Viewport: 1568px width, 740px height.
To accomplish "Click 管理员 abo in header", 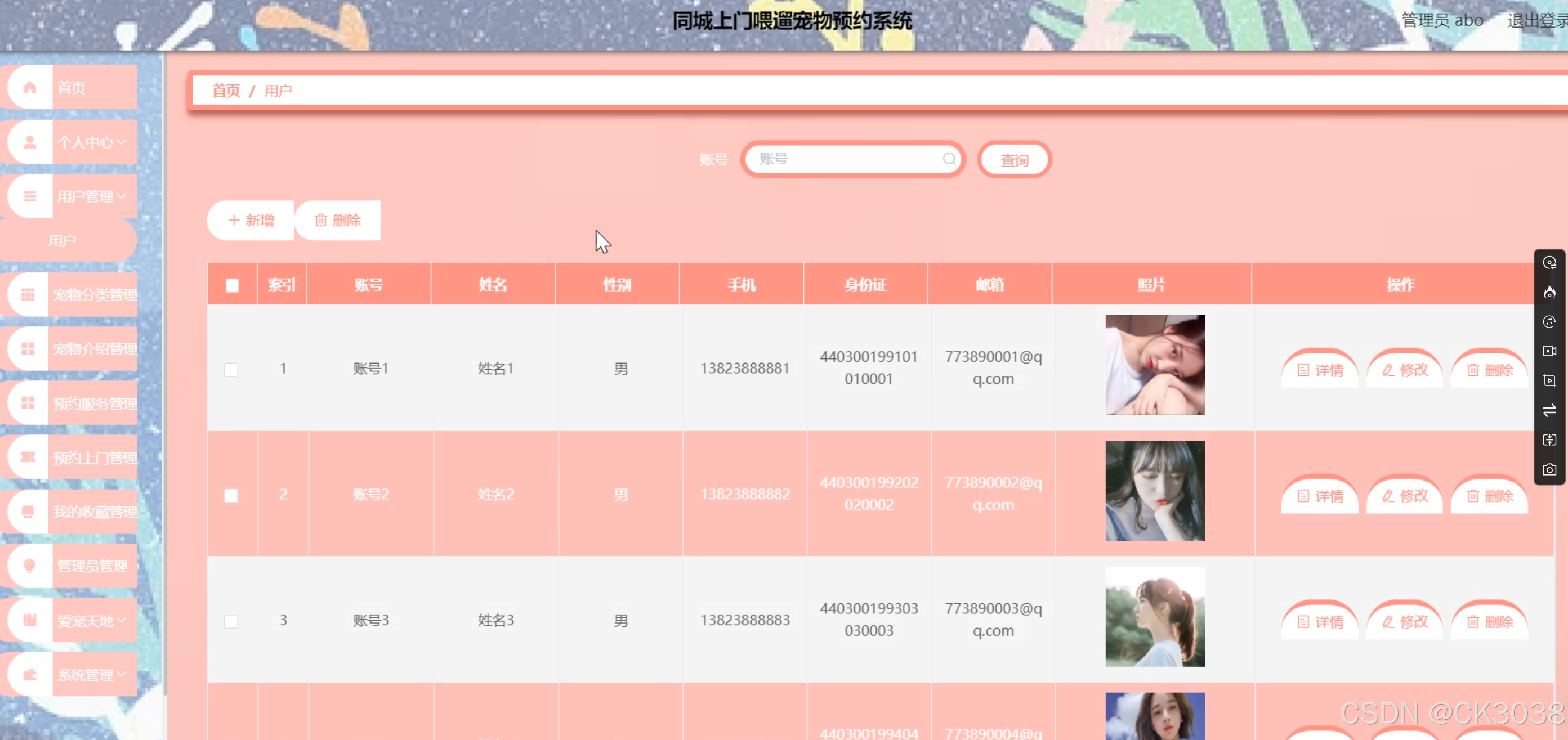I will click(1442, 20).
